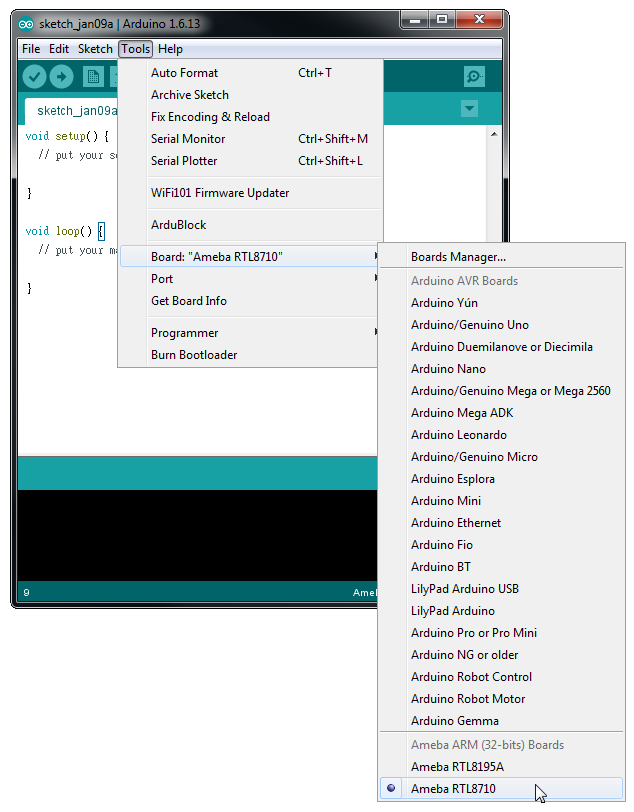This screenshot has width=634, height=812.
Task: Select Arduino Fio board
Action: (501, 545)
